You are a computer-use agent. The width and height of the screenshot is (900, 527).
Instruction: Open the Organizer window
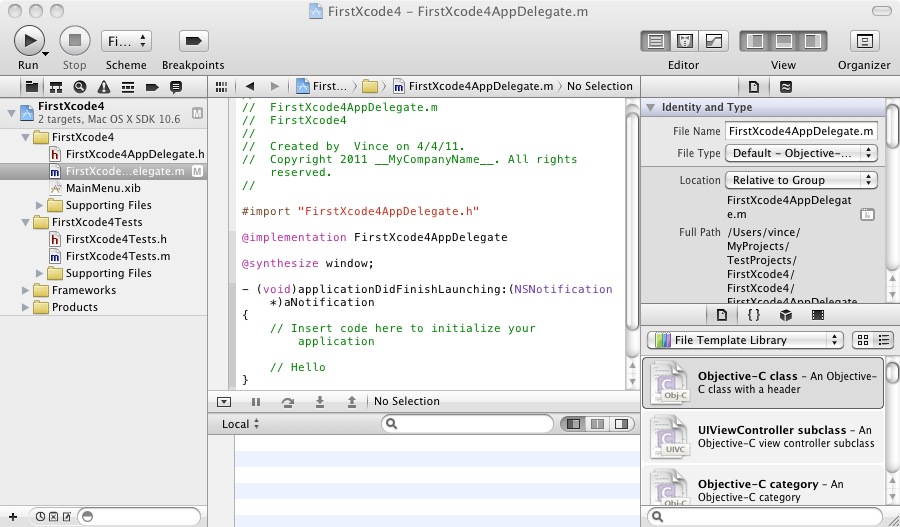click(x=863, y=41)
